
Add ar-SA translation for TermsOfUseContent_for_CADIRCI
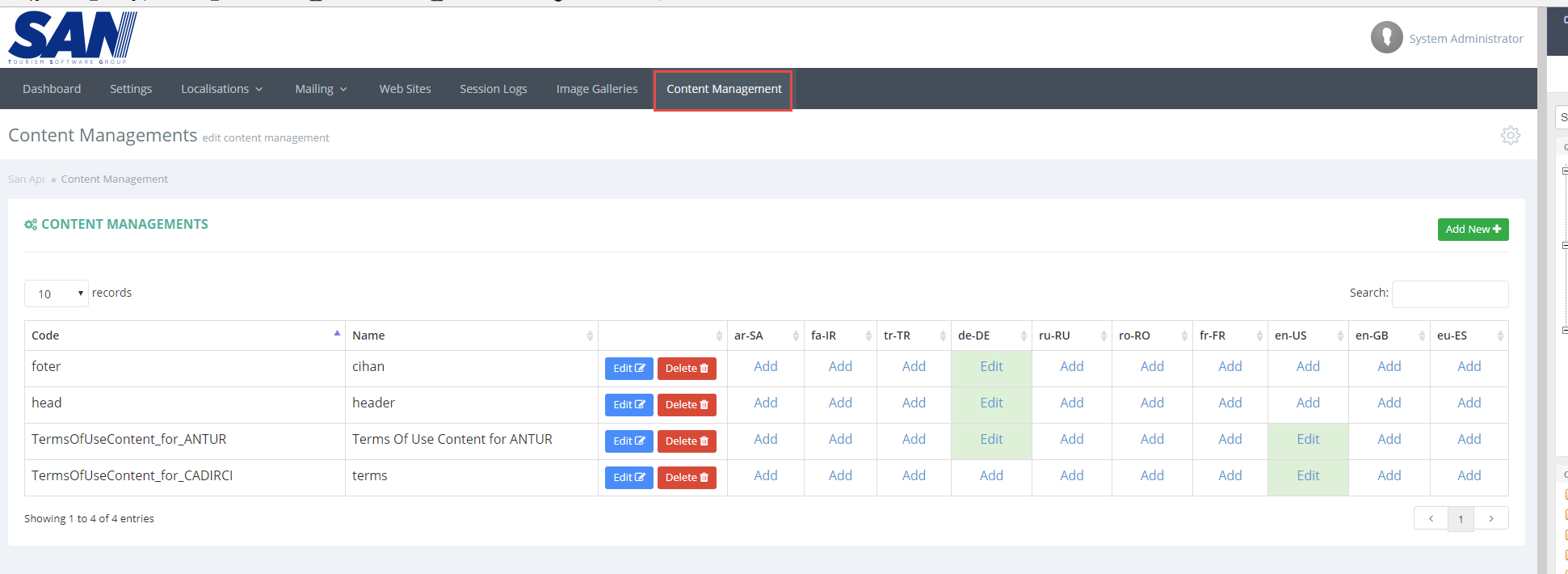click(x=765, y=475)
